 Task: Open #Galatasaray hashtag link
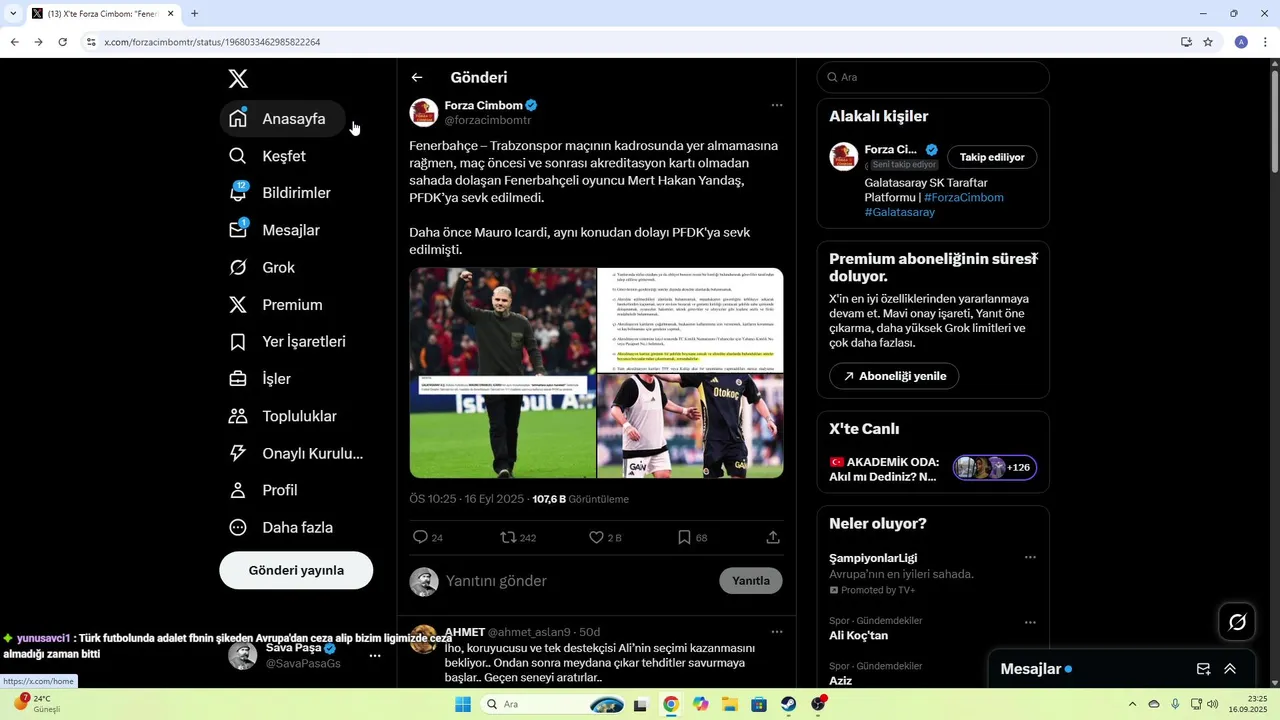point(900,212)
